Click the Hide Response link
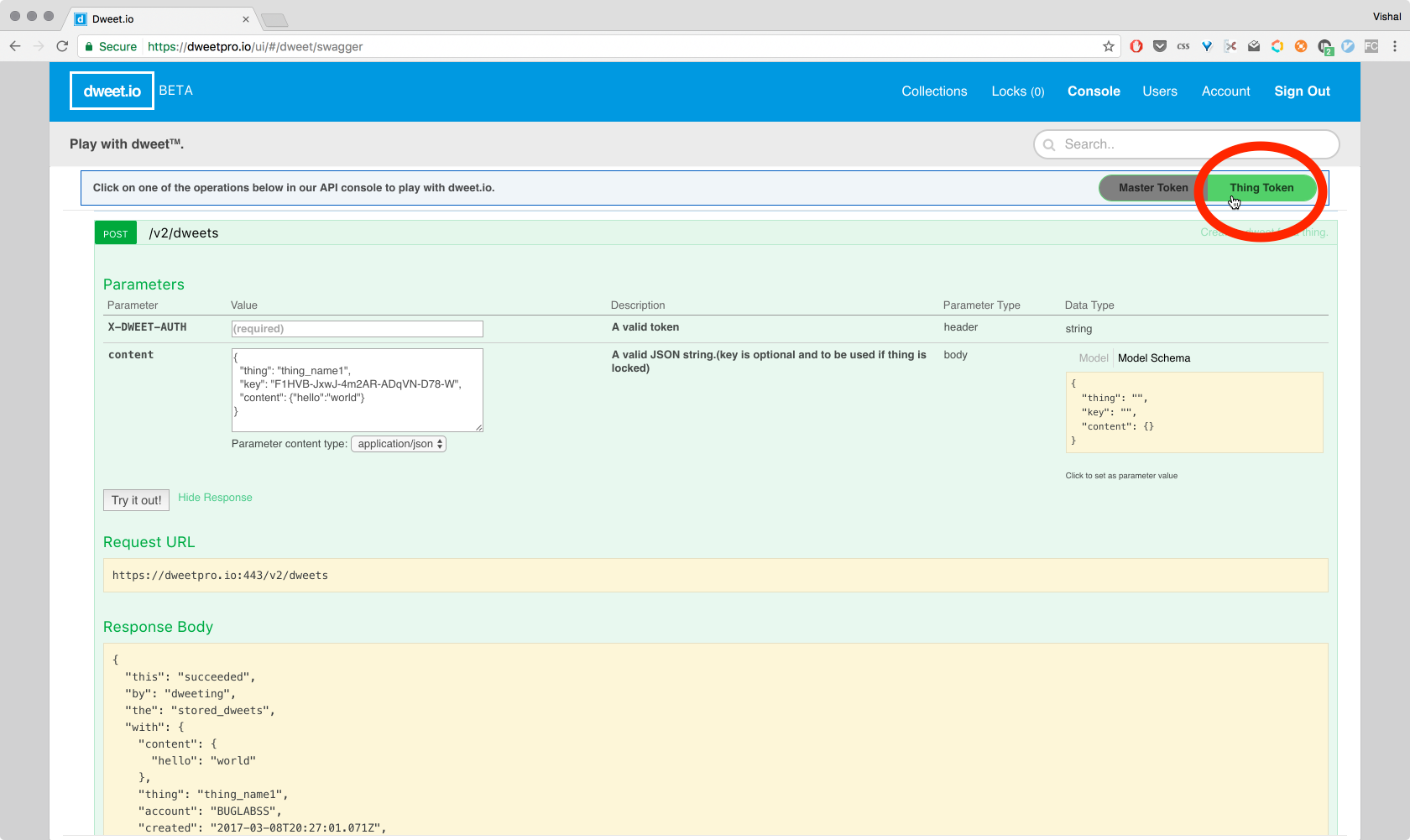The height and width of the screenshot is (840, 1410). [215, 498]
